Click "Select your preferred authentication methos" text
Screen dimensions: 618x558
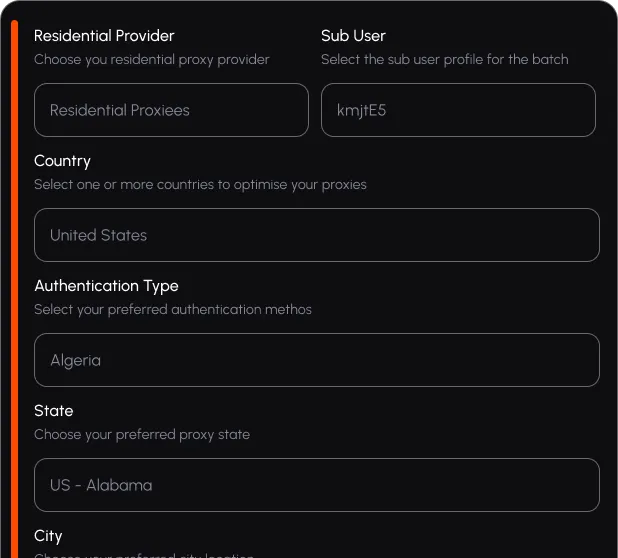point(173,310)
